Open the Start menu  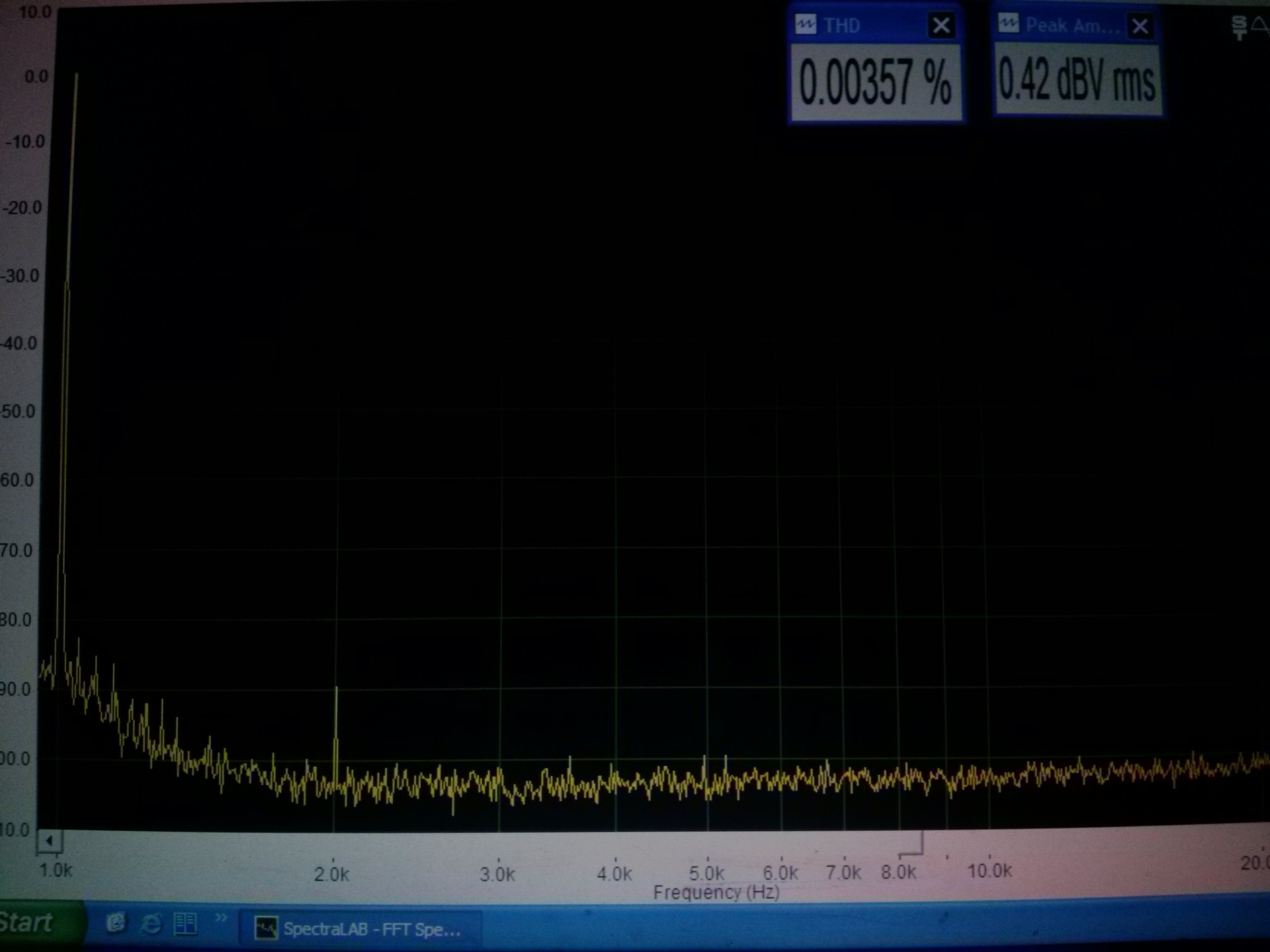pos(26,923)
